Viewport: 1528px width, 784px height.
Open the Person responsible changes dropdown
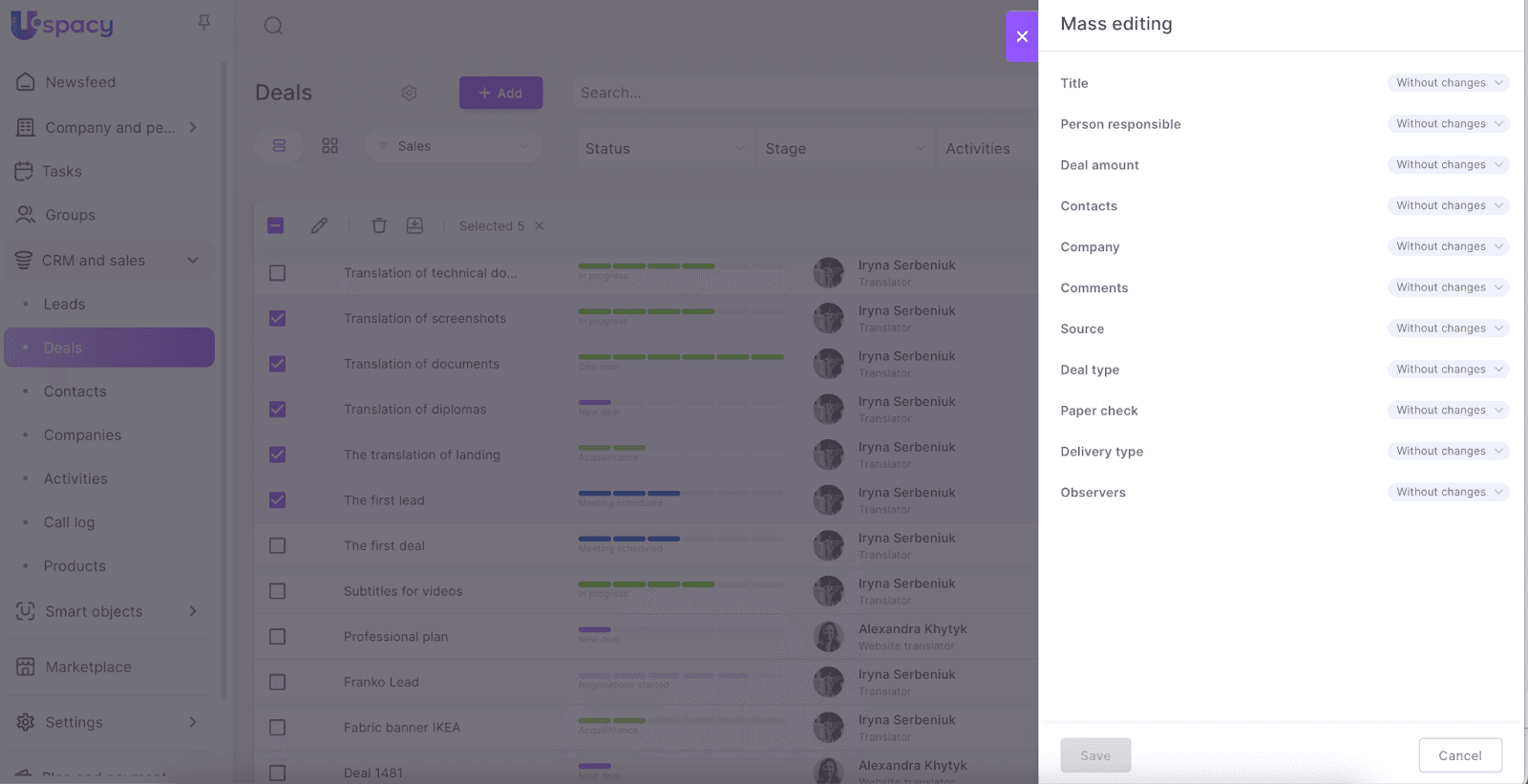(1448, 124)
